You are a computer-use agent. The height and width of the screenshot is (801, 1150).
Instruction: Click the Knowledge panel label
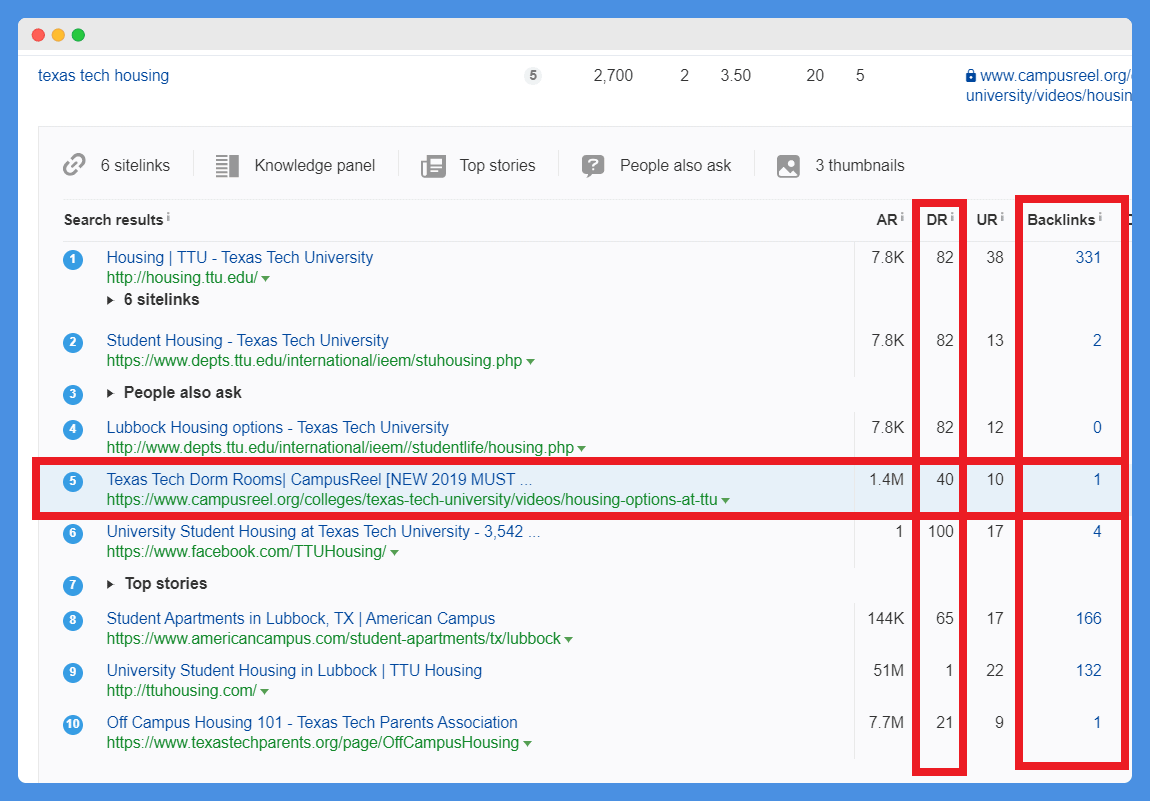(x=315, y=166)
